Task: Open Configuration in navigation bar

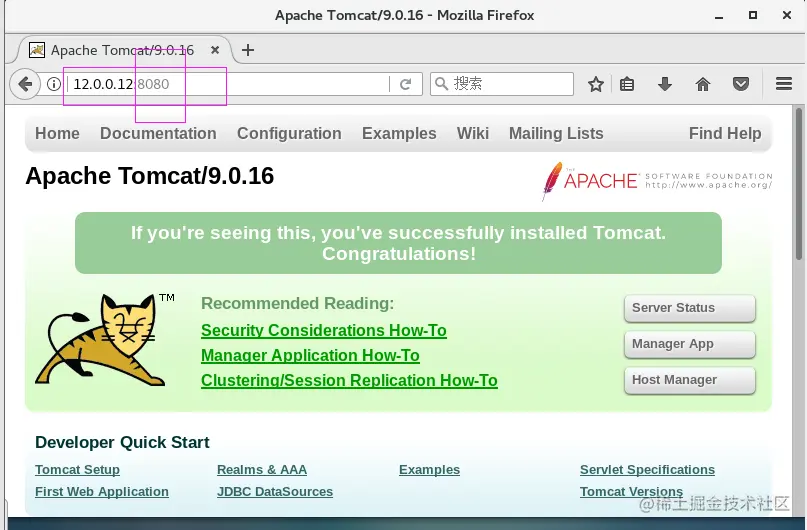Action: pos(289,133)
